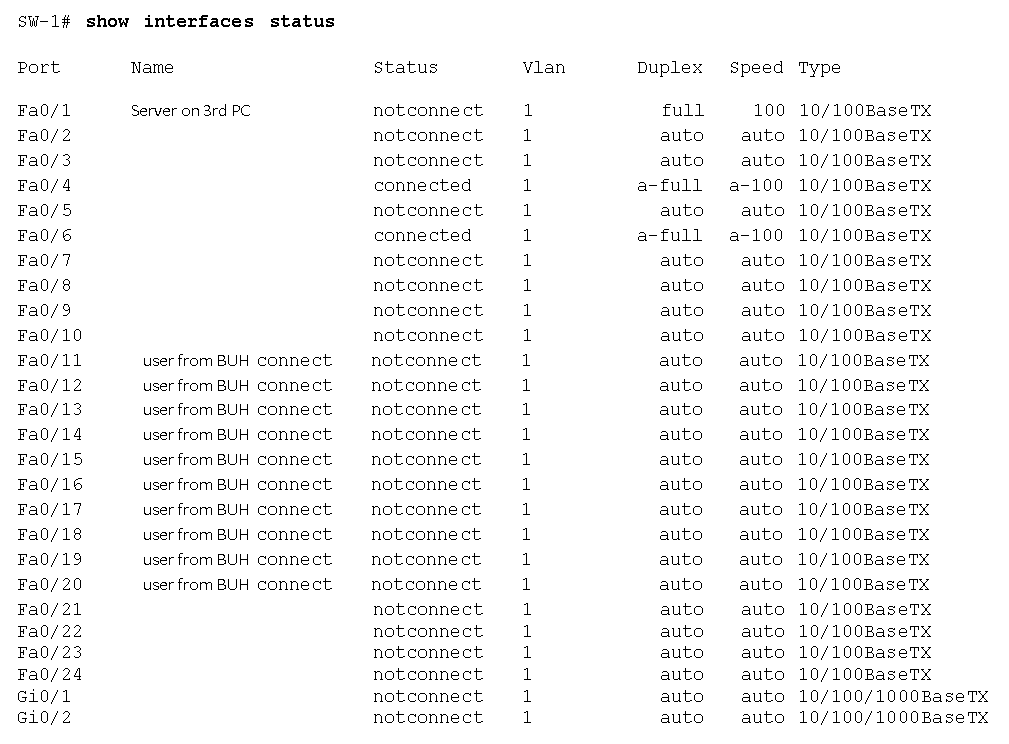Screen dimensions: 1009x744
Task: Click the Duplex column header
Action: [x=669, y=68]
